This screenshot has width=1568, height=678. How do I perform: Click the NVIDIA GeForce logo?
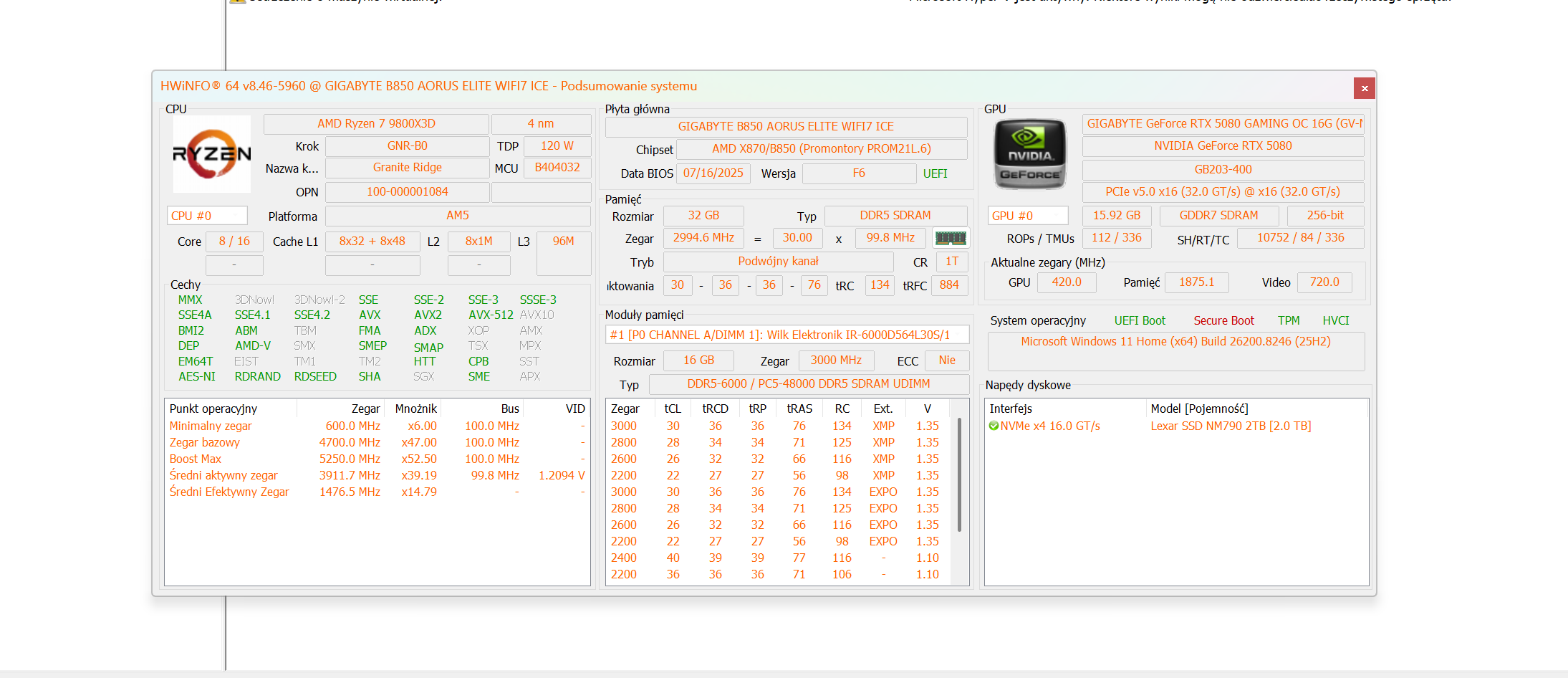1029,154
